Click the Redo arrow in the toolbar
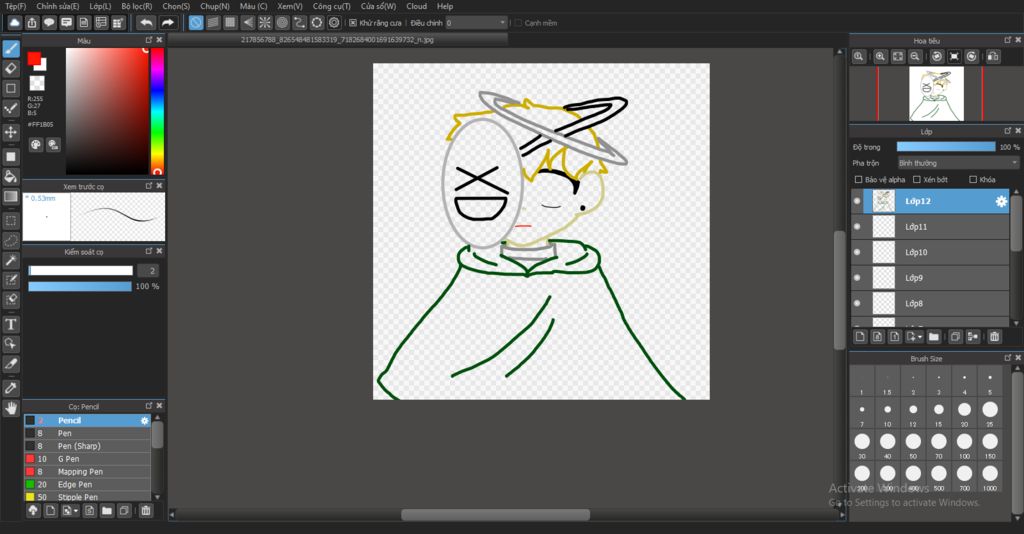The image size is (1024, 534). [x=168, y=23]
